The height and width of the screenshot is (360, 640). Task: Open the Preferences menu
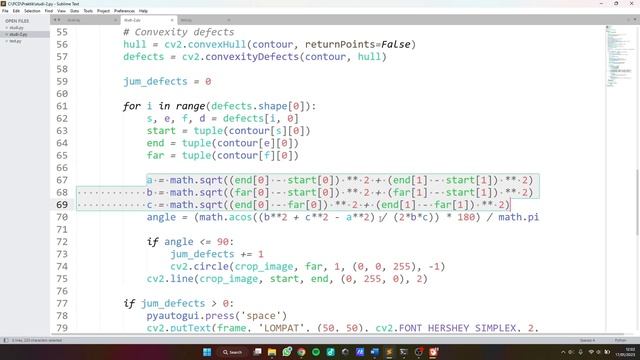pos(124,11)
